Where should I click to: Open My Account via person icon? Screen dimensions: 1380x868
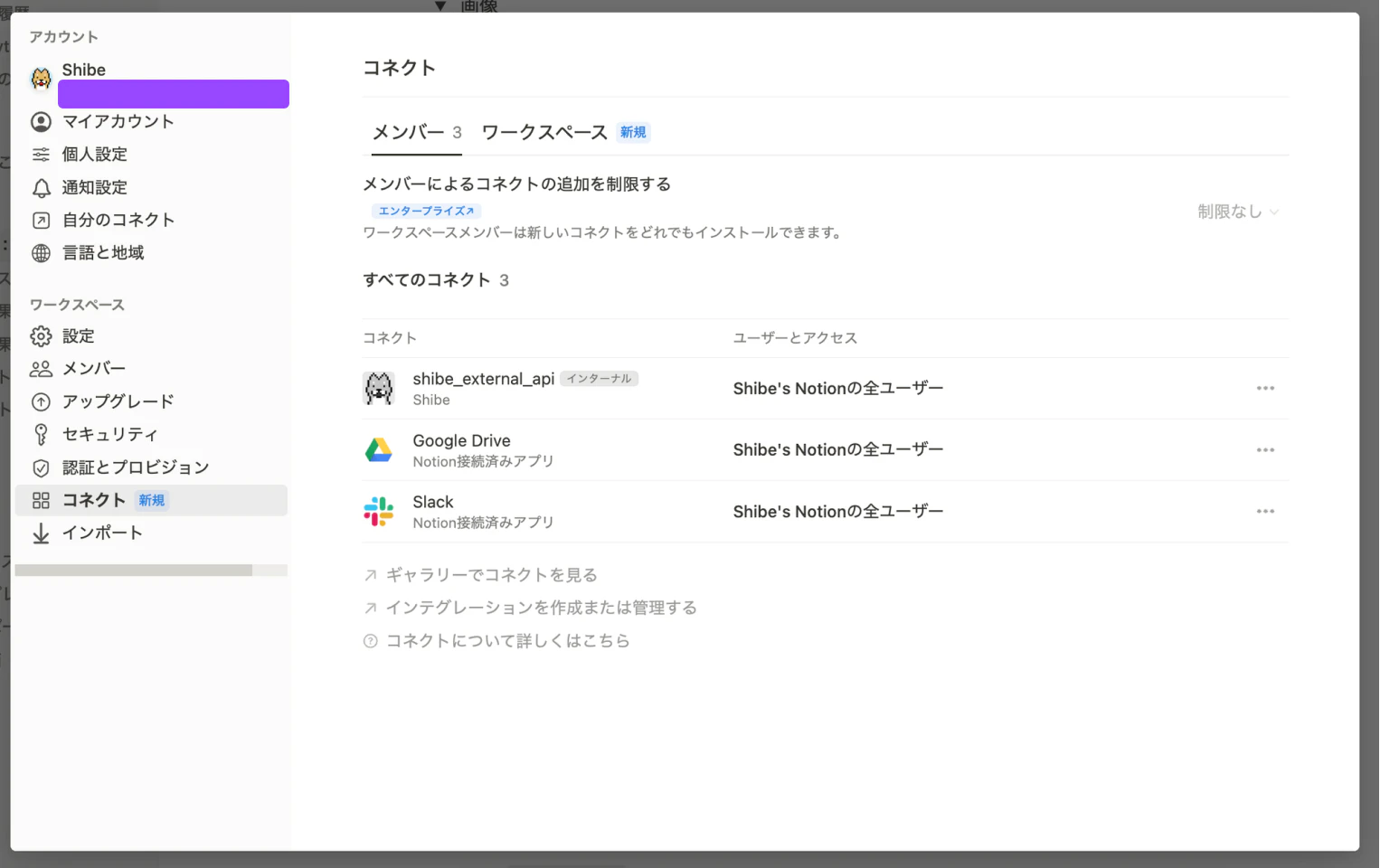[x=41, y=122]
